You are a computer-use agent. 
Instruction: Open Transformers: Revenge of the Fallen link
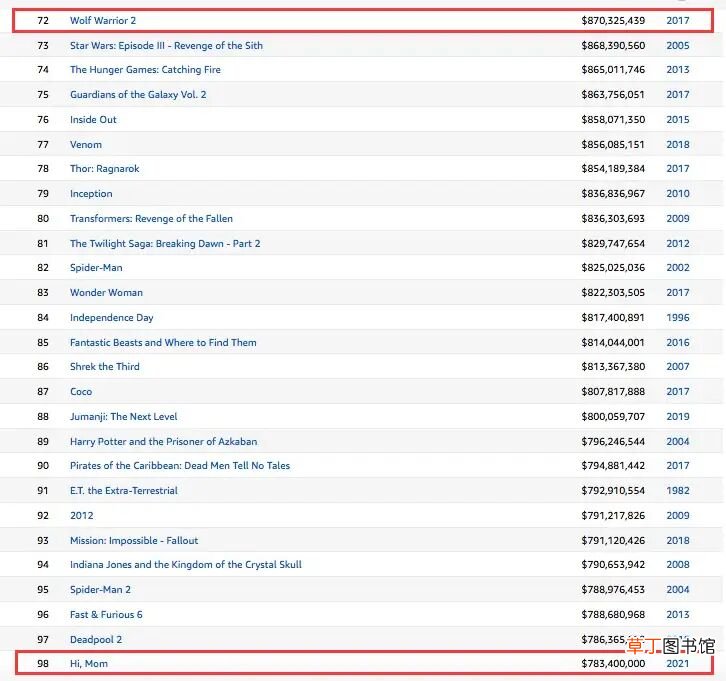[x=151, y=219]
